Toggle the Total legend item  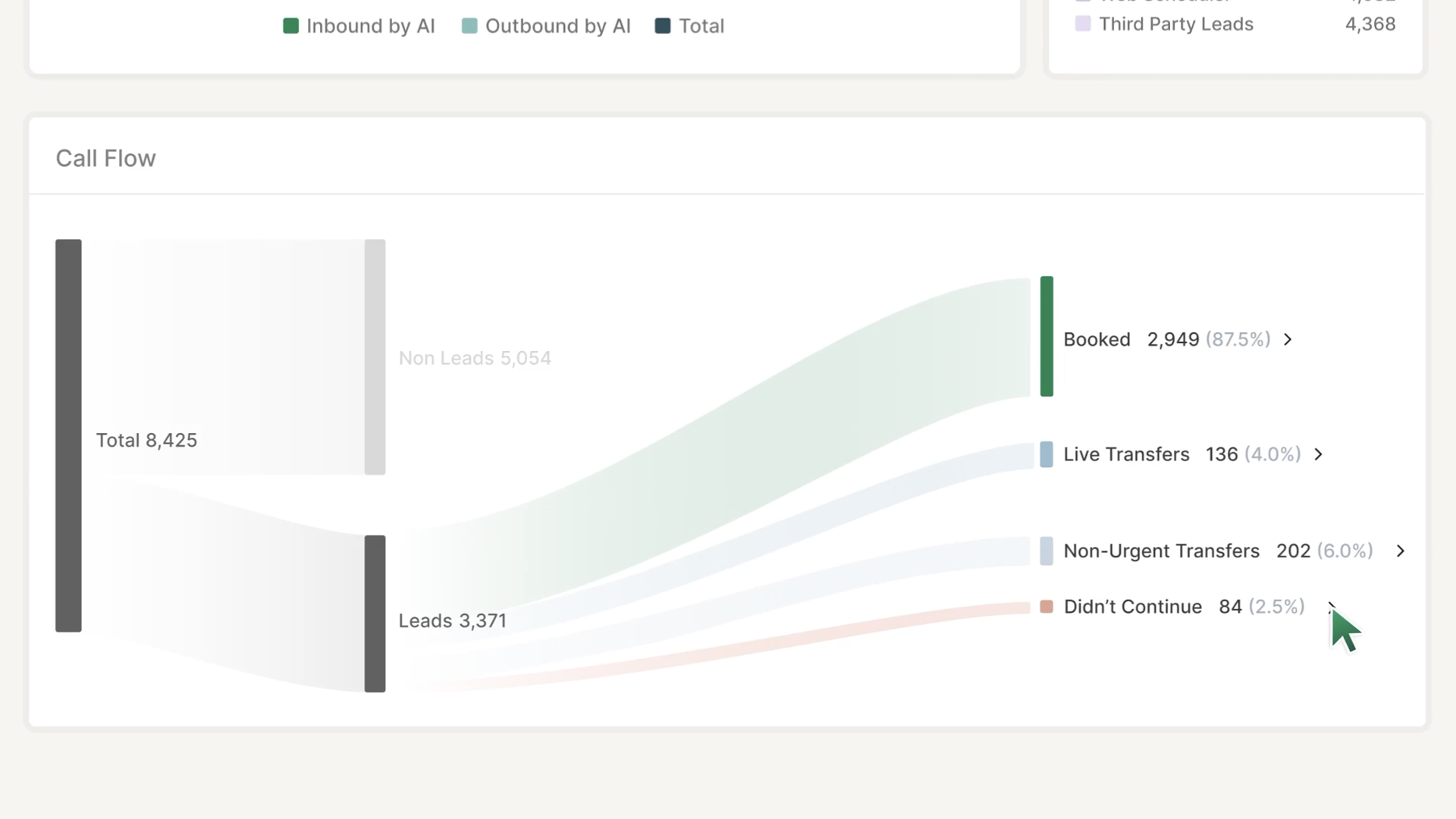(x=689, y=27)
